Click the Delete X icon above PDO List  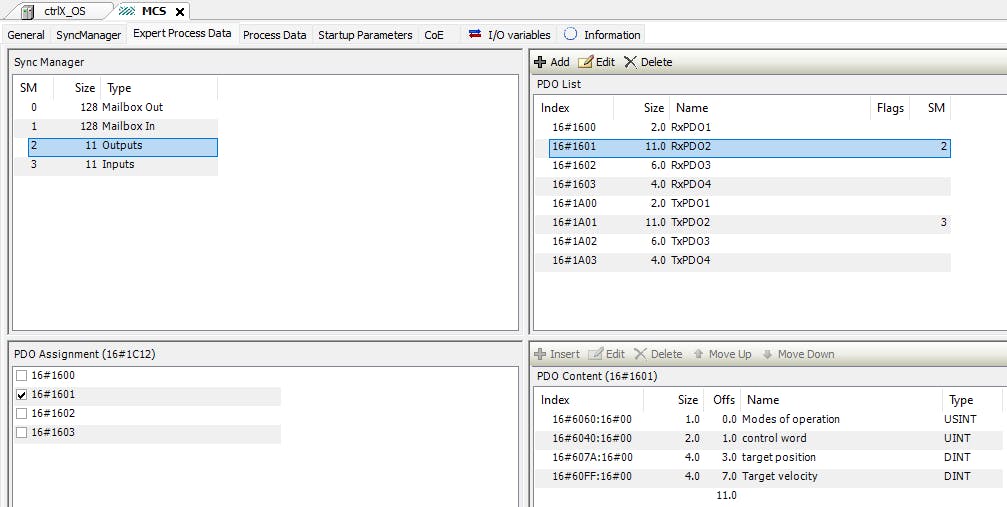pos(631,62)
